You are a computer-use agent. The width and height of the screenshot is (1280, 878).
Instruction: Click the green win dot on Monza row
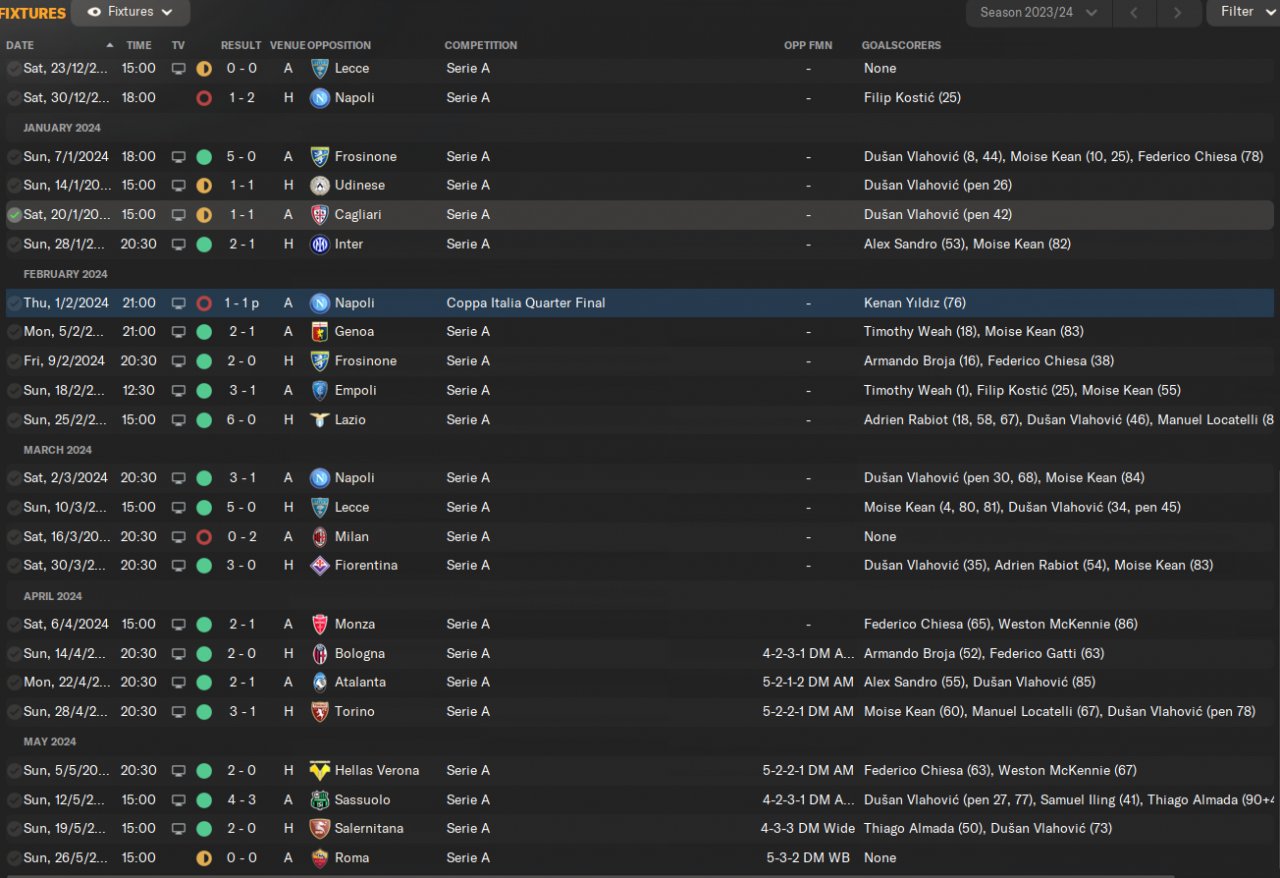[204, 624]
